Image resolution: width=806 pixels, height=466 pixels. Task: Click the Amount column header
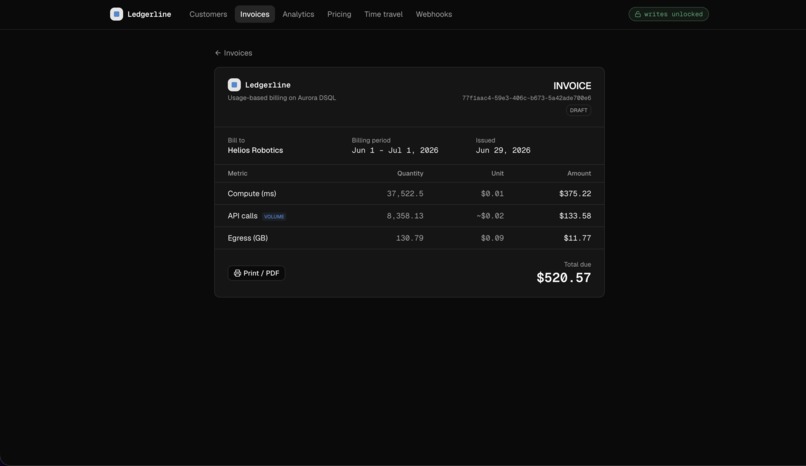pyautogui.click(x=579, y=174)
